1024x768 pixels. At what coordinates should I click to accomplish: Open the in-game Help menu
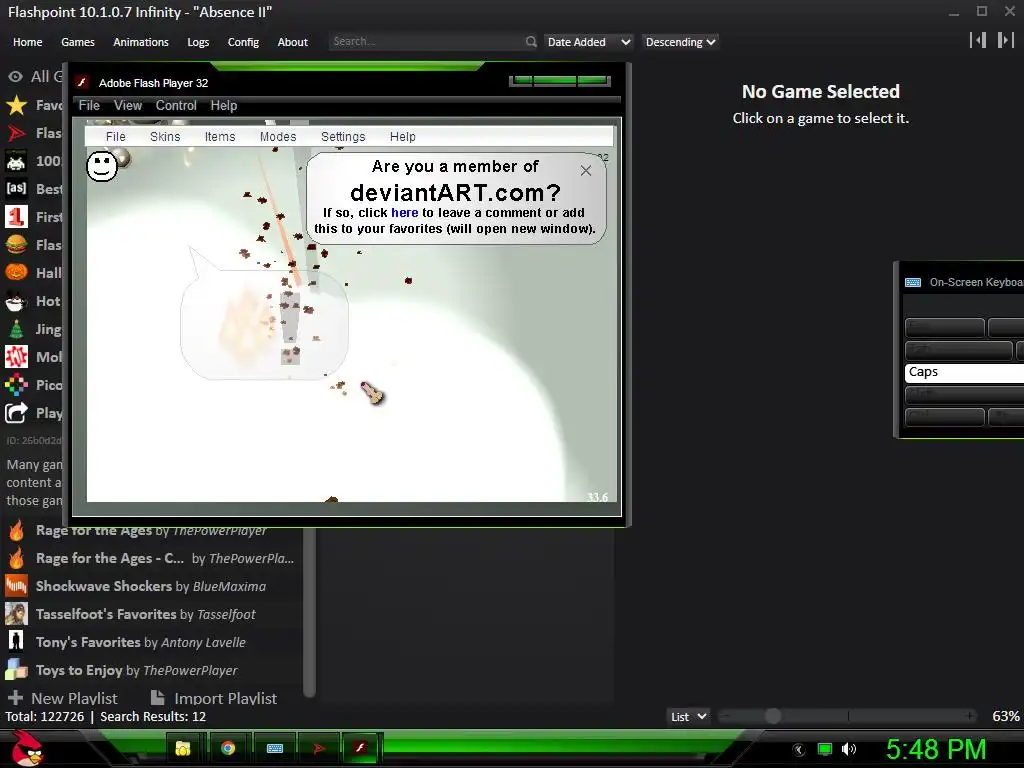[402, 136]
